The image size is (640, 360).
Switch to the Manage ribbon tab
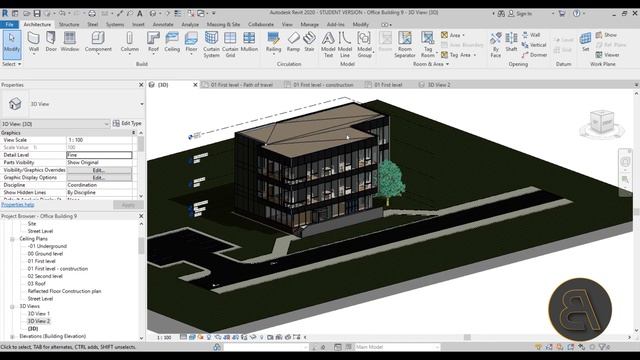coord(309,24)
